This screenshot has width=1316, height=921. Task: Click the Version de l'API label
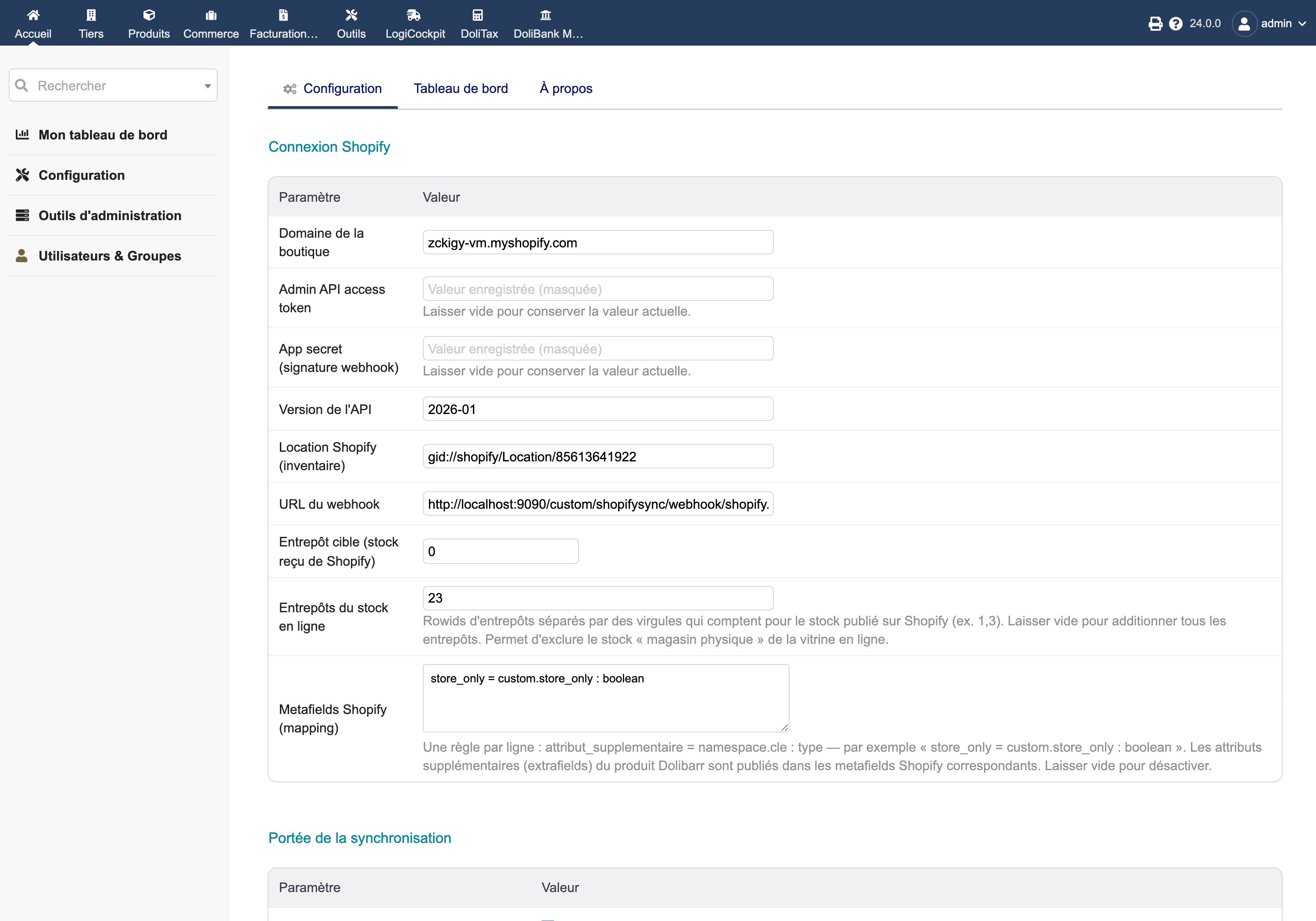tap(325, 409)
